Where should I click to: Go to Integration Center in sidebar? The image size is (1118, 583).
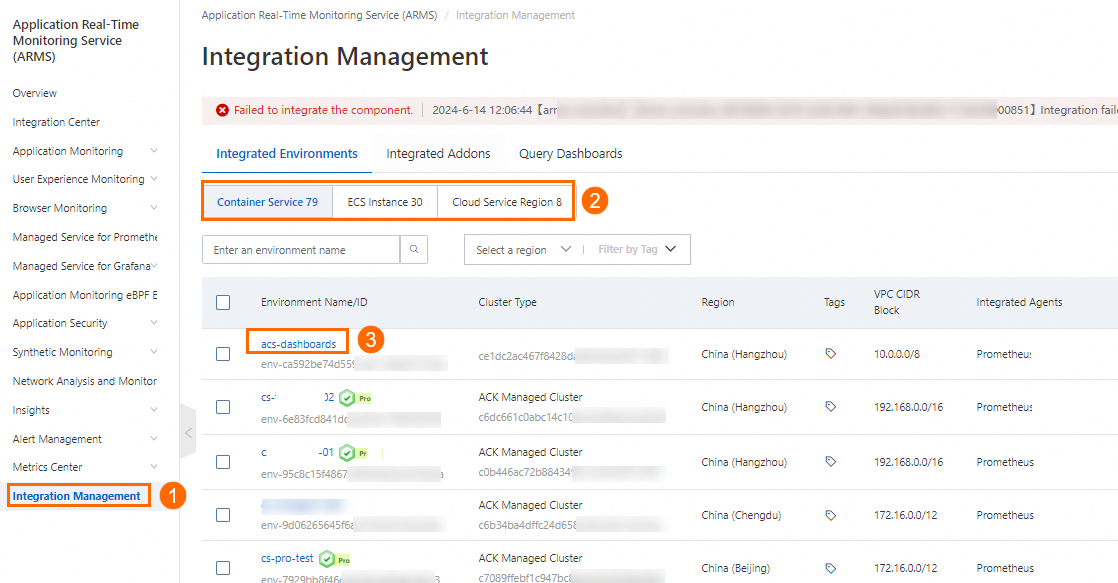pos(56,122)
